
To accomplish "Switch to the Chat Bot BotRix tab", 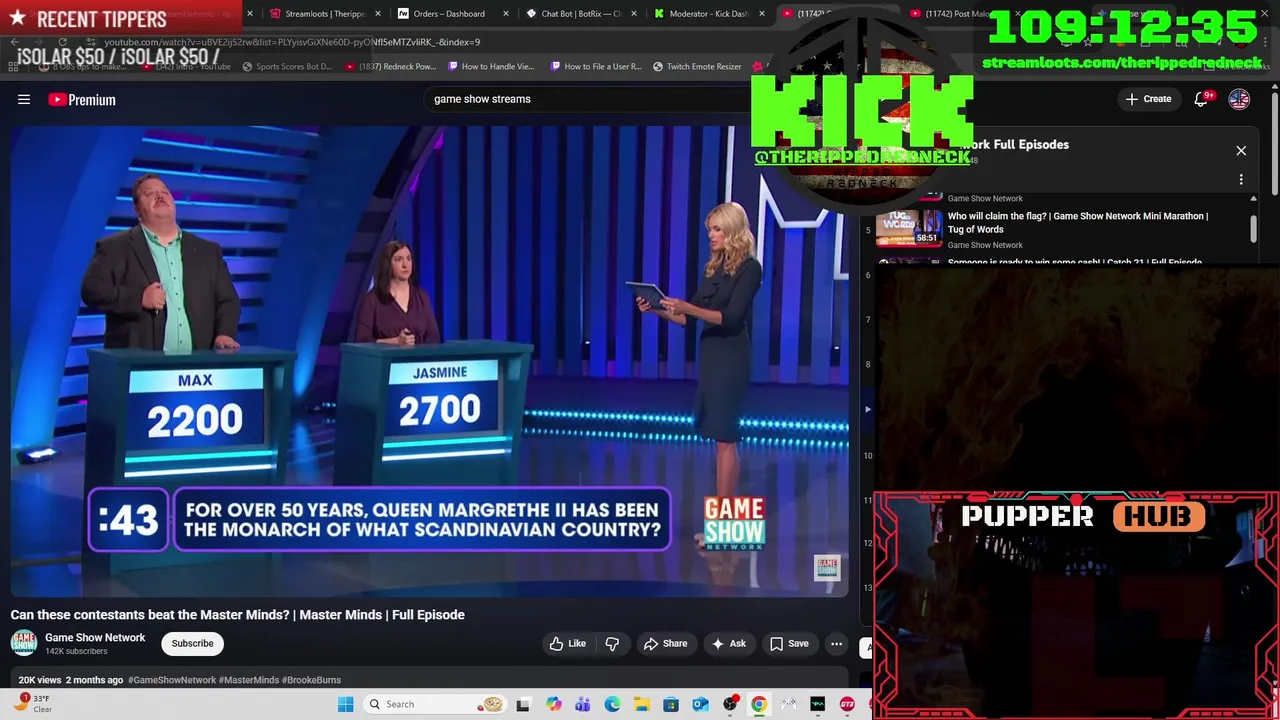I will pyautogui.click(x=580, y=14).
